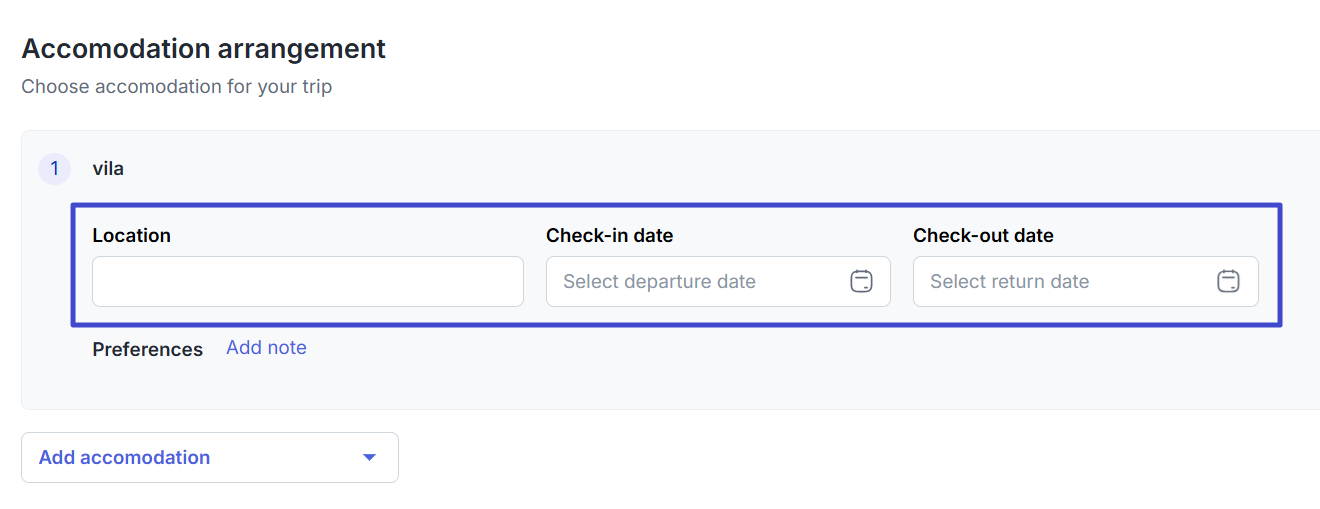The image size is (1320, 509).
Task: Focus the Location text input box
Action: pos(308,281)
